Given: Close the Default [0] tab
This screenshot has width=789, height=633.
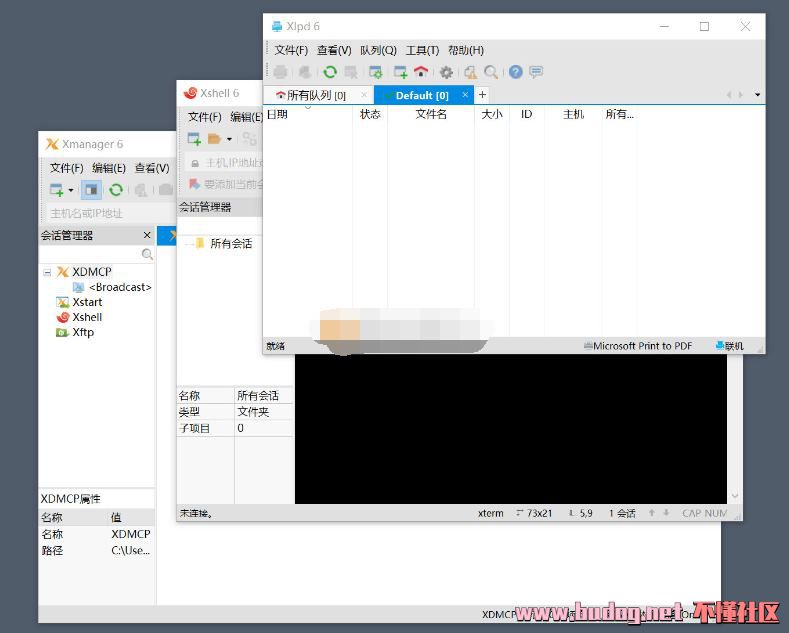Looking at the screenshot, I should pos(465,95).
